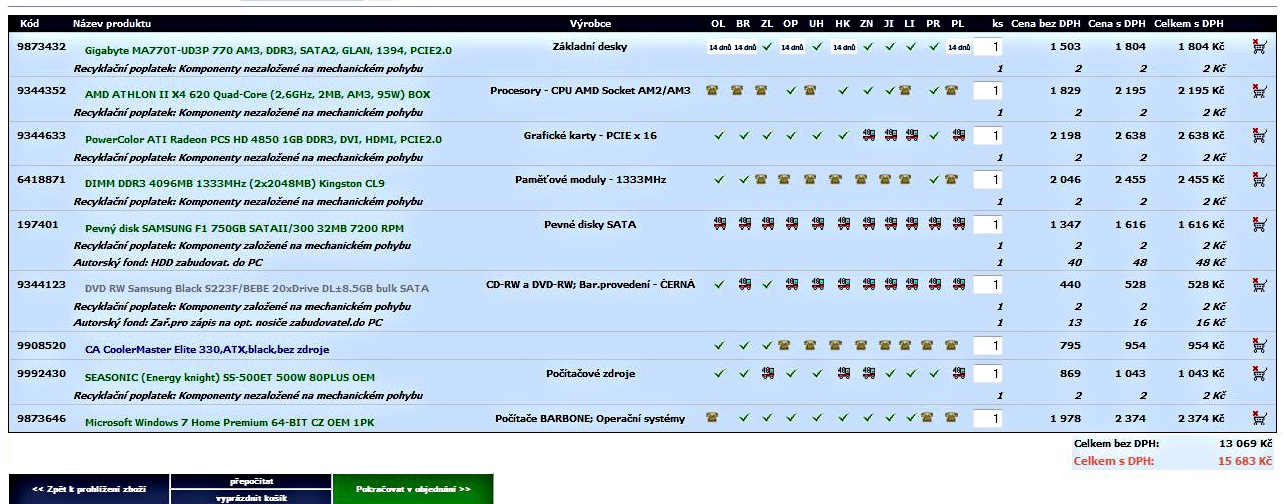
Task: Remove PowerColor ATI Radeon HD 4850 from cart
Action: point(1259,135)
